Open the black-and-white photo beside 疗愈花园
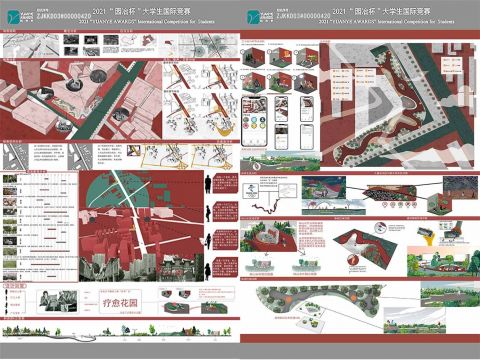 (57, 301)
